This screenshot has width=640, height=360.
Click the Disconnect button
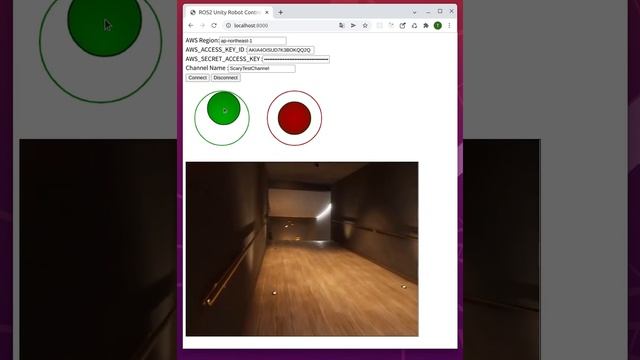pyautogui.click(x=226, y=78)
